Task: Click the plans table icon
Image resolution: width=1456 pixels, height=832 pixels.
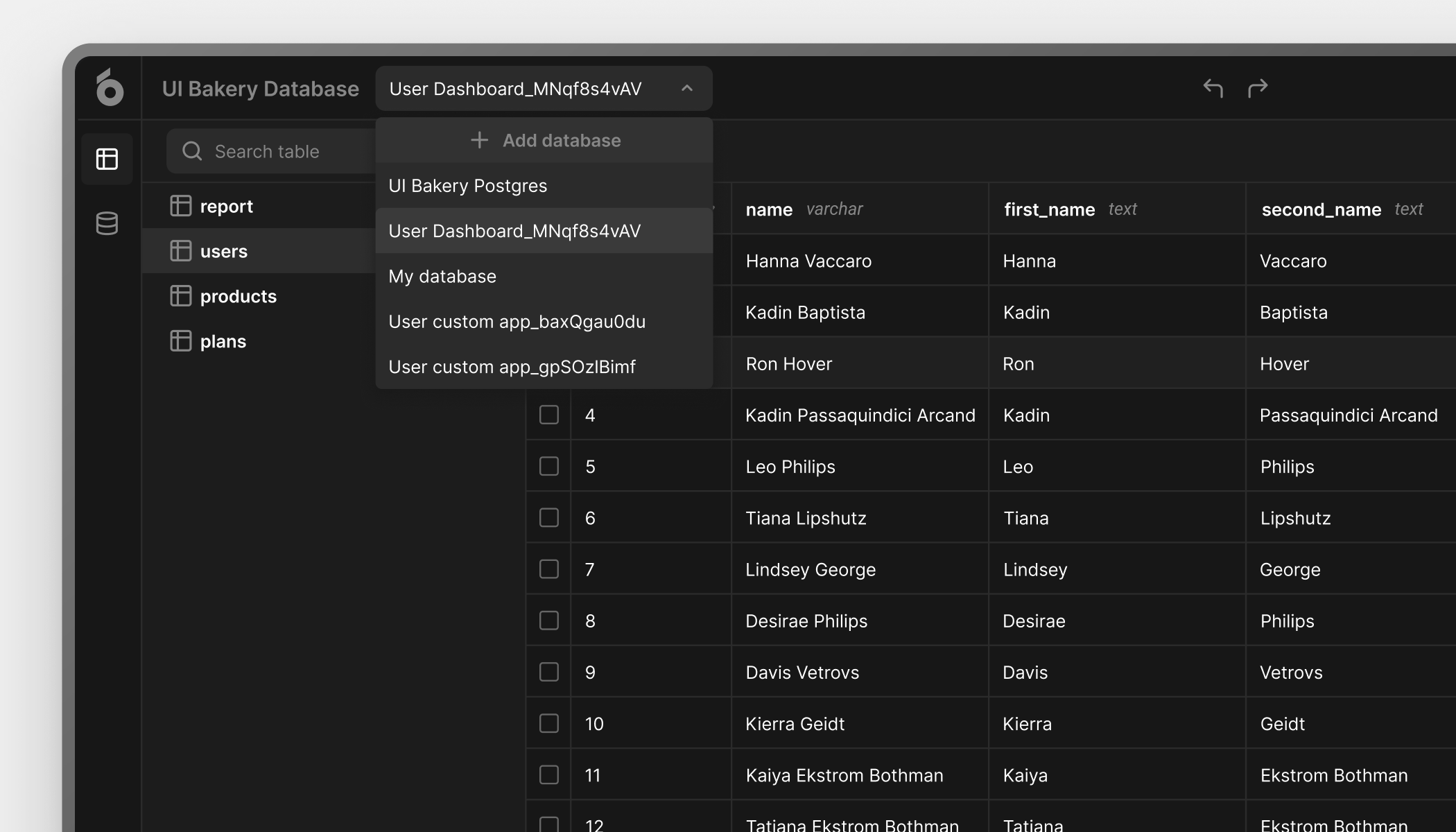Action: tap(180, 341)
